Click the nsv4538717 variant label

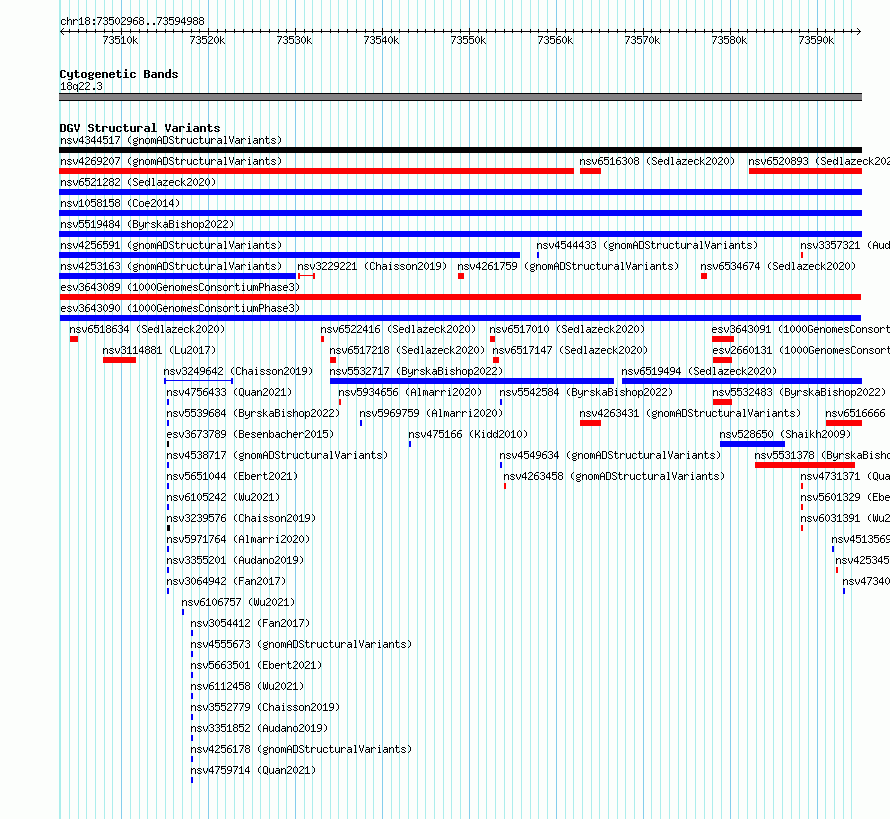277,455
